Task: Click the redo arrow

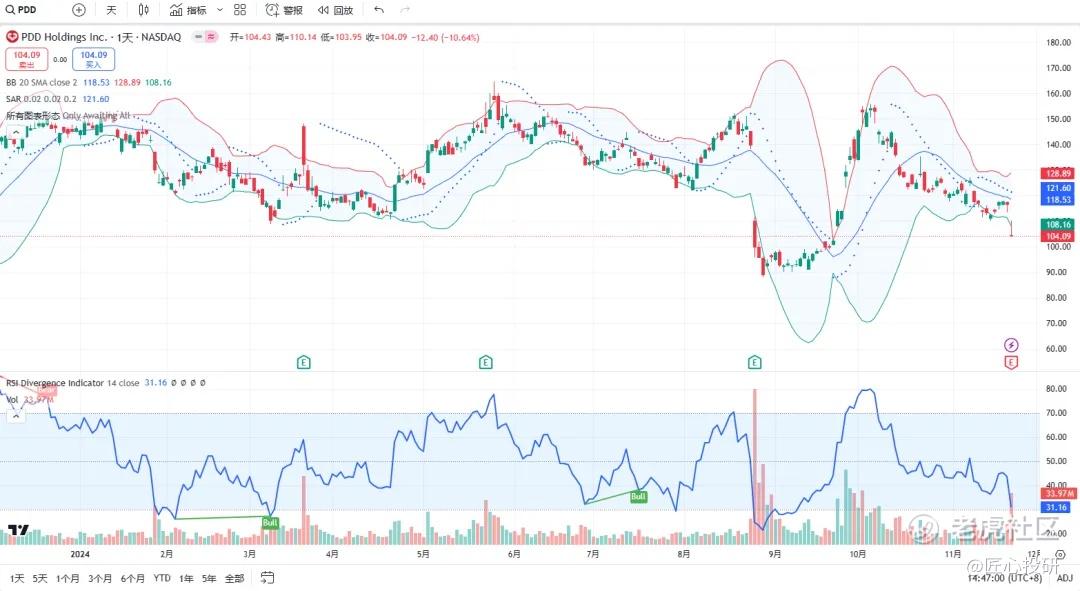Action: pos(405,10)
